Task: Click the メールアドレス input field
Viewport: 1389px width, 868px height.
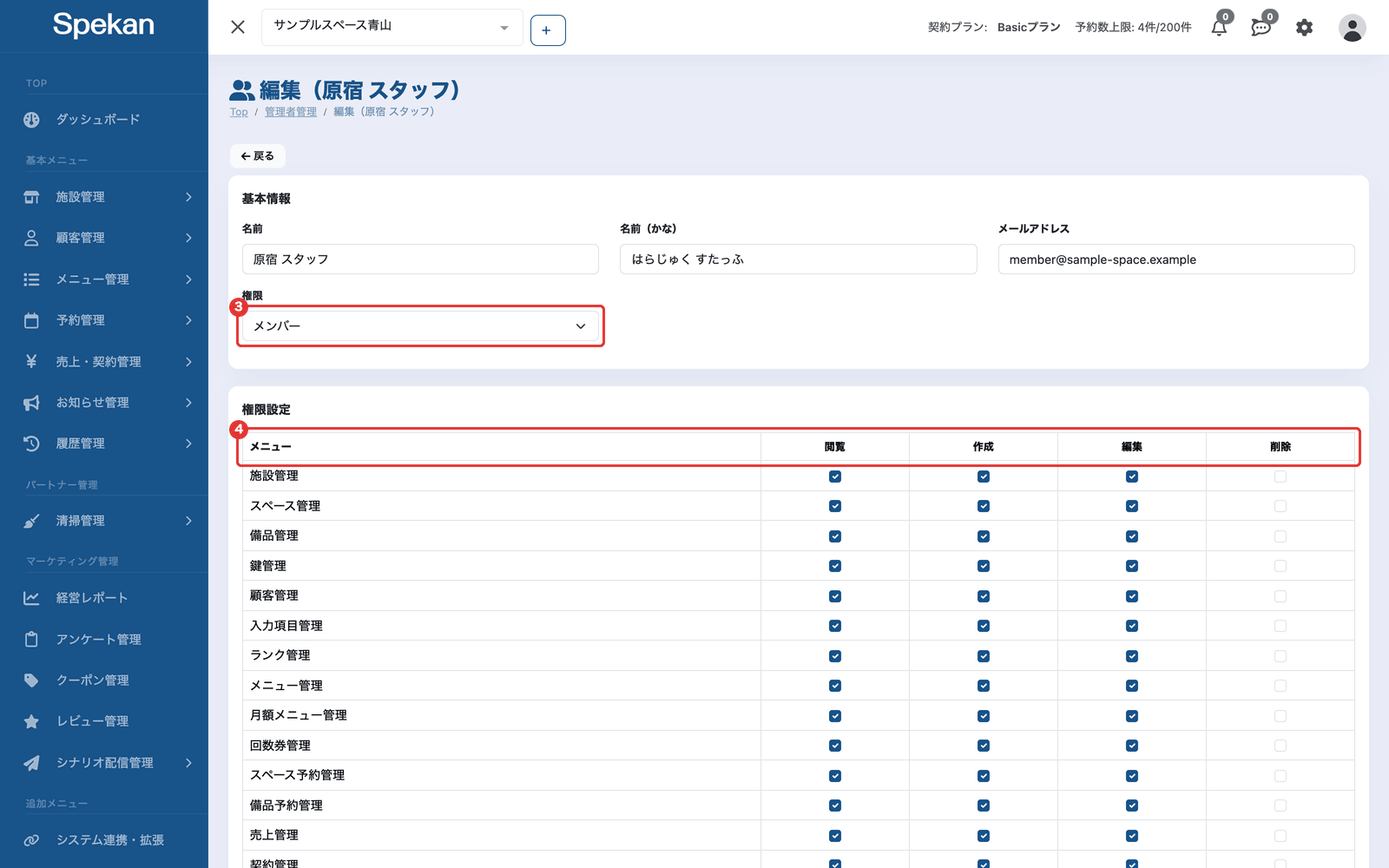Action: click(x=1176, y=260)
